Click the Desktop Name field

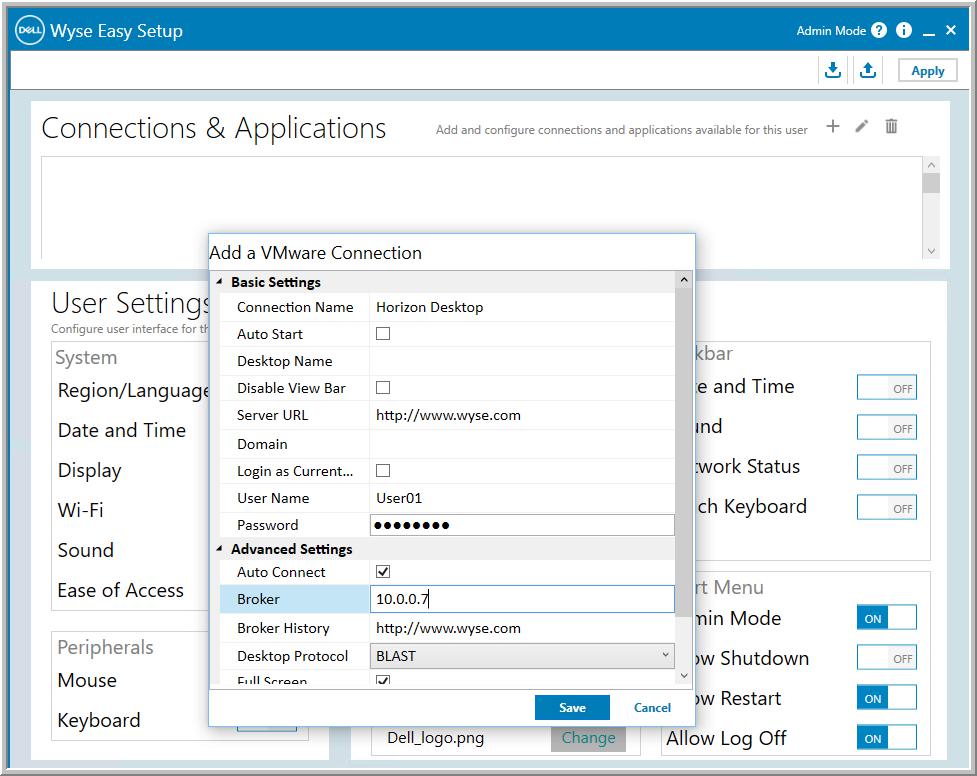coord(522,361)
